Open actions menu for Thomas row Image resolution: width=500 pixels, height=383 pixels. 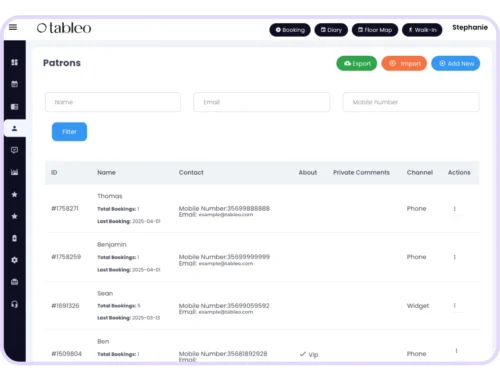454,209
